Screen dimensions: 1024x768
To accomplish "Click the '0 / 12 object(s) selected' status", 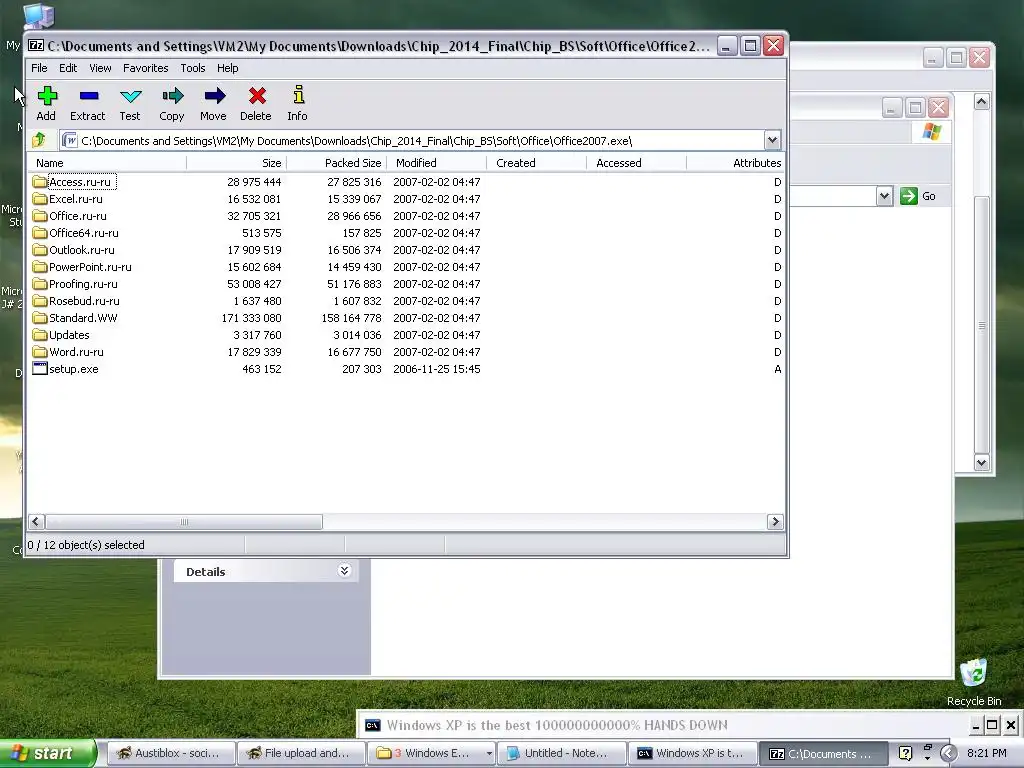I will coord(86,545).
